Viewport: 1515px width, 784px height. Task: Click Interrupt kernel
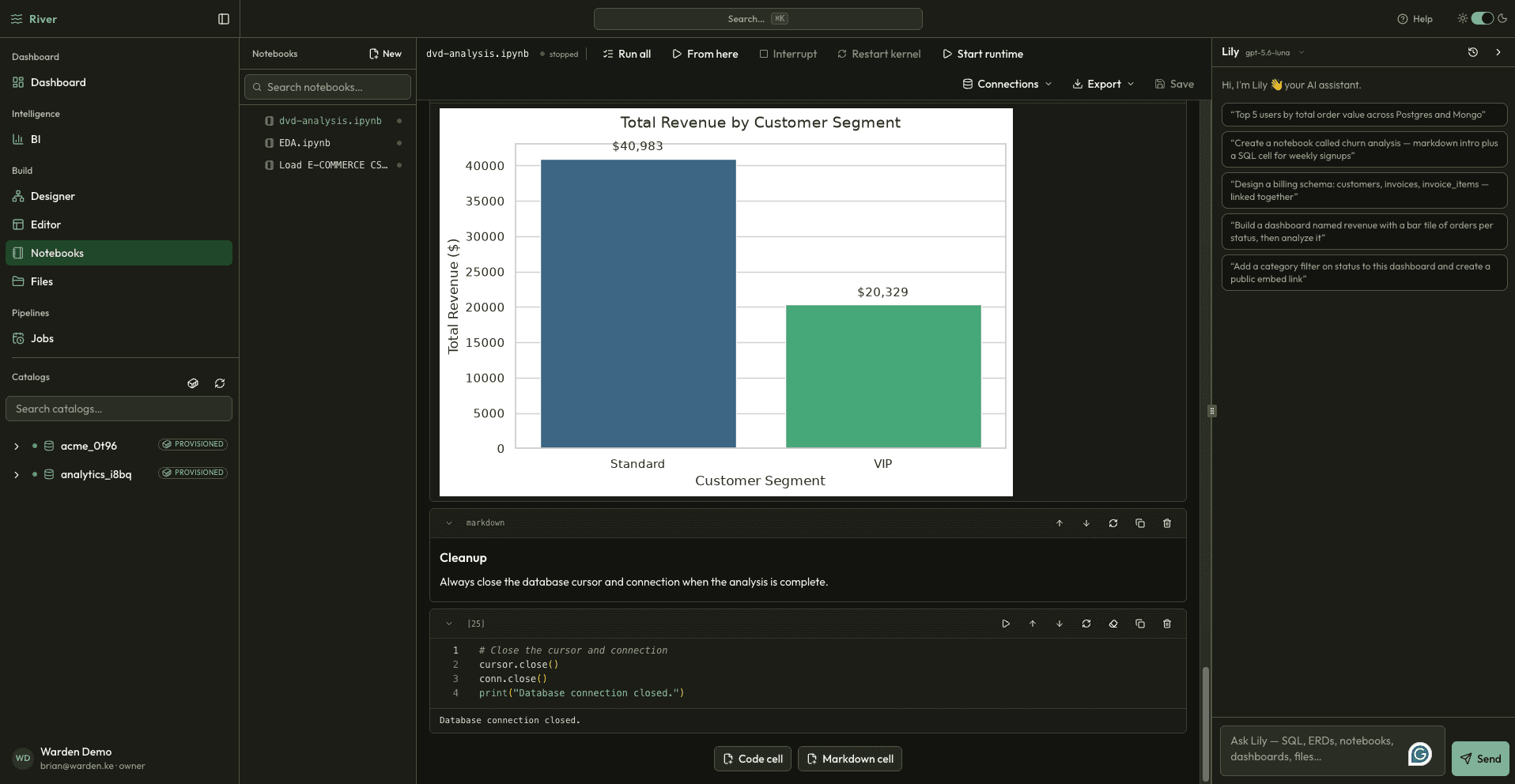(788, 54)
